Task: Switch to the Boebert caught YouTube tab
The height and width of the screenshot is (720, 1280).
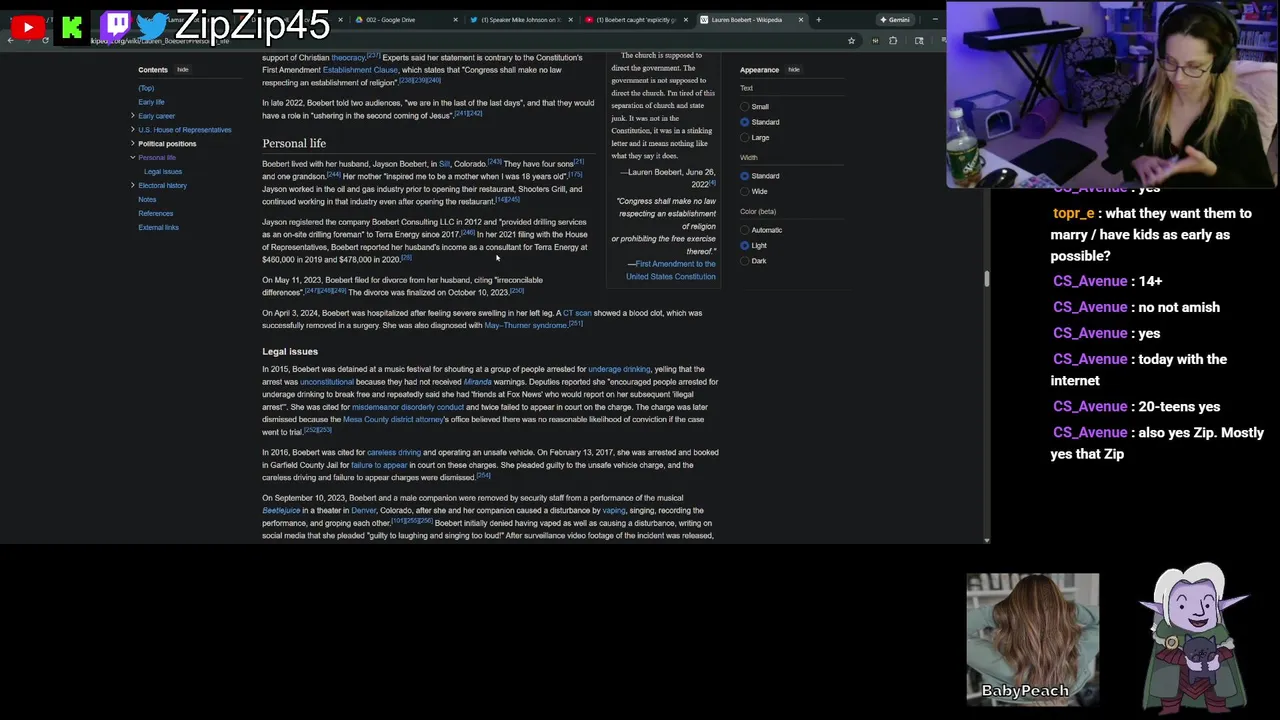Action: click(636, 20)
